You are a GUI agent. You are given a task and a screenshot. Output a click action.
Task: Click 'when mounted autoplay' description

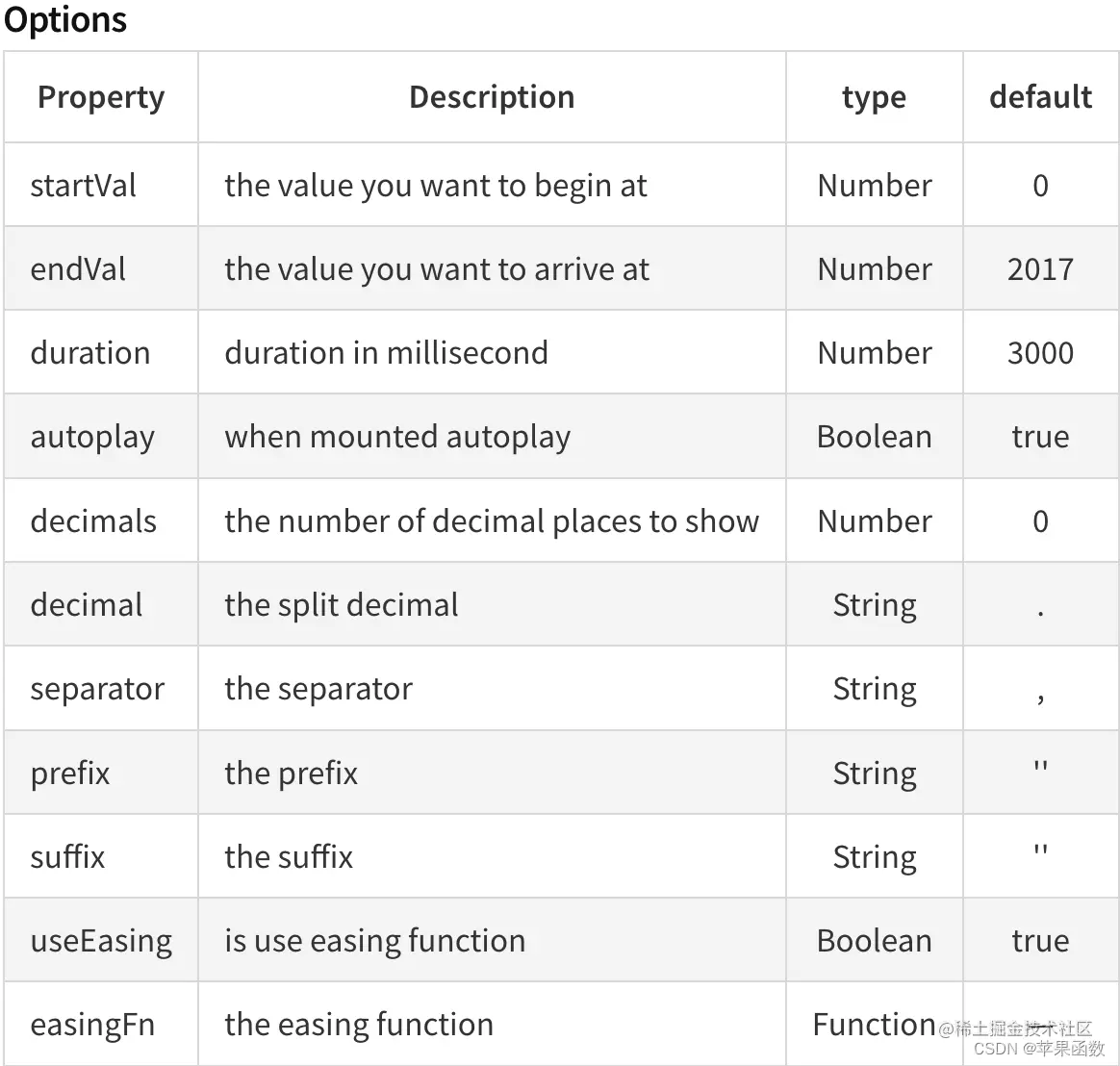pos(397,437)
